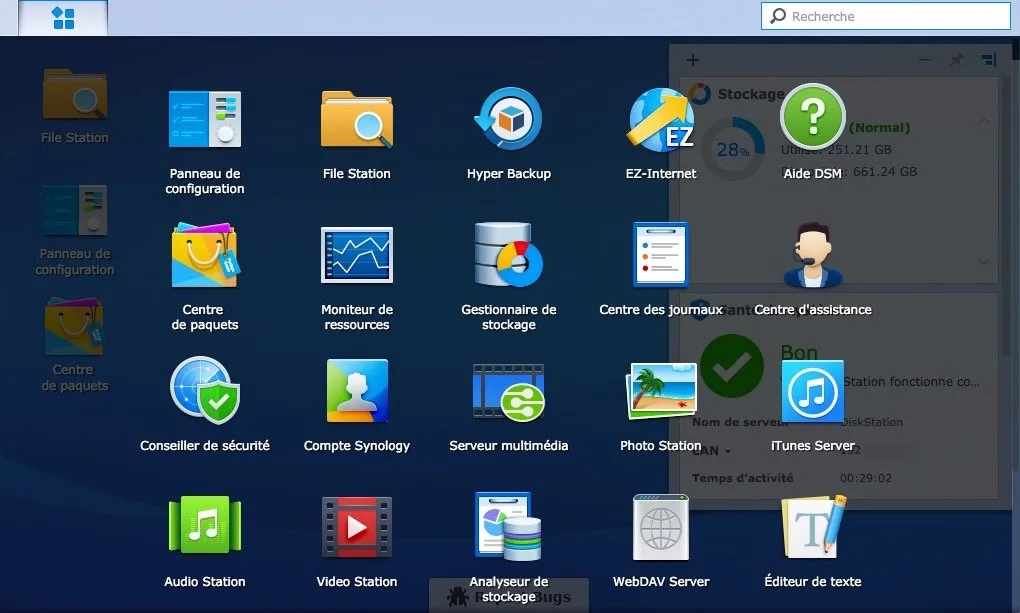
Task: Collapse the Stockage widget using the up chevron
Action: [x=984, y=121]
